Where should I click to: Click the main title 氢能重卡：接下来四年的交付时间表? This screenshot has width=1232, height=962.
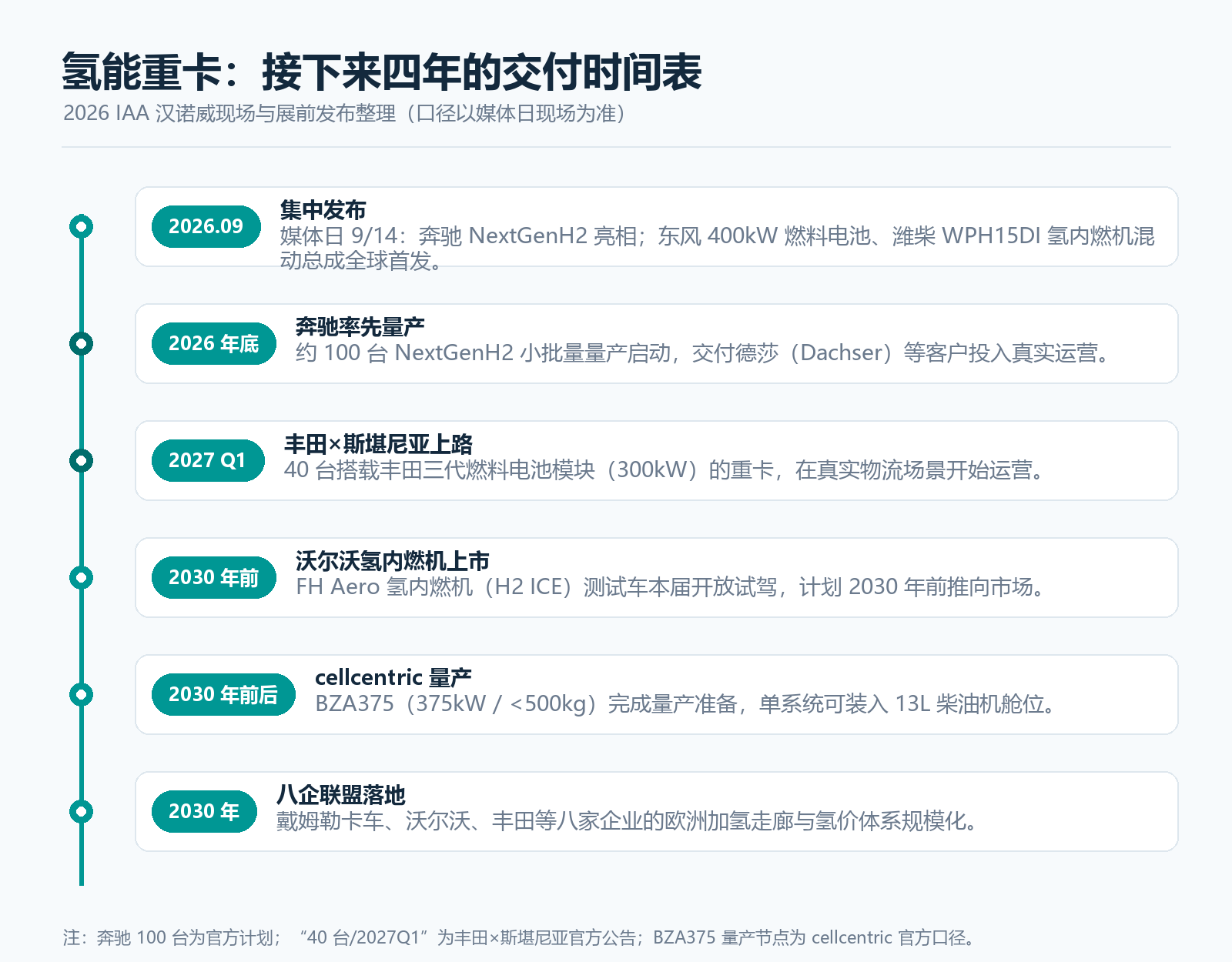tap(382, 72)
